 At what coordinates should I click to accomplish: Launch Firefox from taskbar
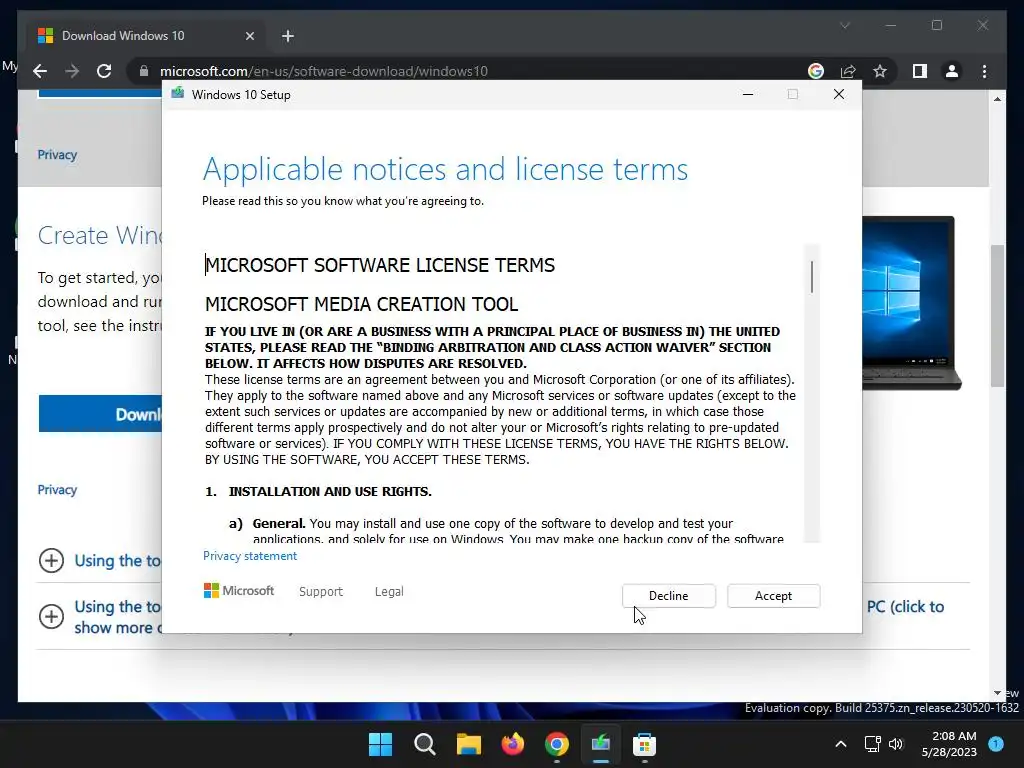point(513,744)
